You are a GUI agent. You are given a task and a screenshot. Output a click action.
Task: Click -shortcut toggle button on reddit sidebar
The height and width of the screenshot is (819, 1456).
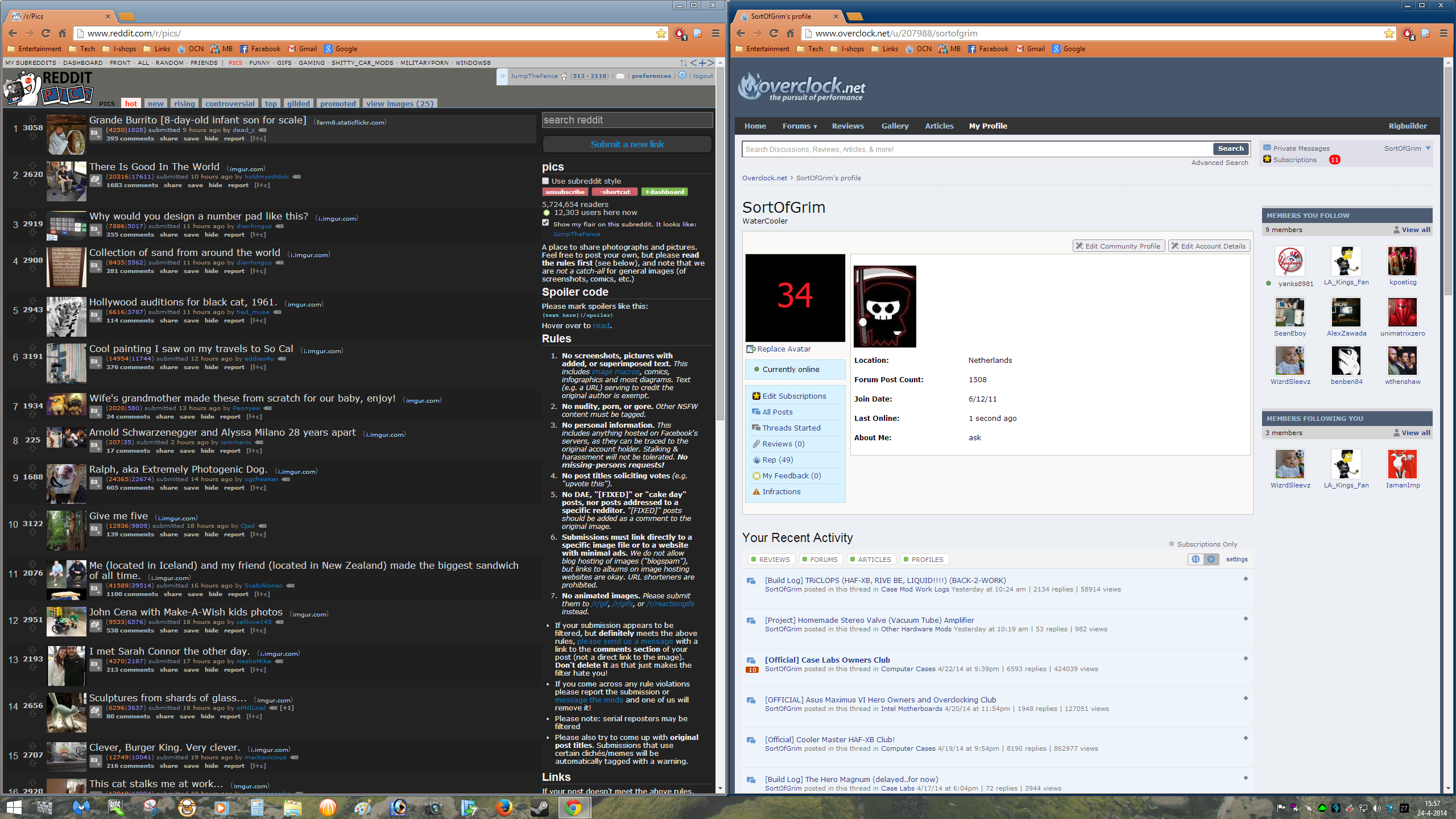point(614,192)
